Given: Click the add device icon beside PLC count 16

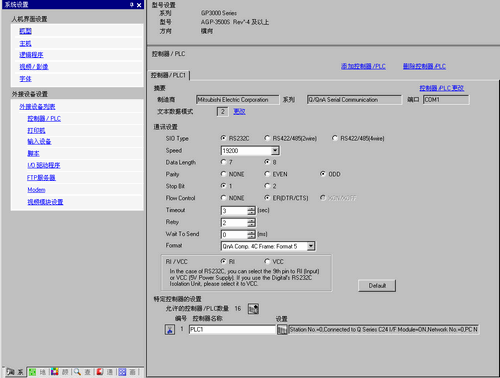Looking at the screenshot, I should coord(253,309).
